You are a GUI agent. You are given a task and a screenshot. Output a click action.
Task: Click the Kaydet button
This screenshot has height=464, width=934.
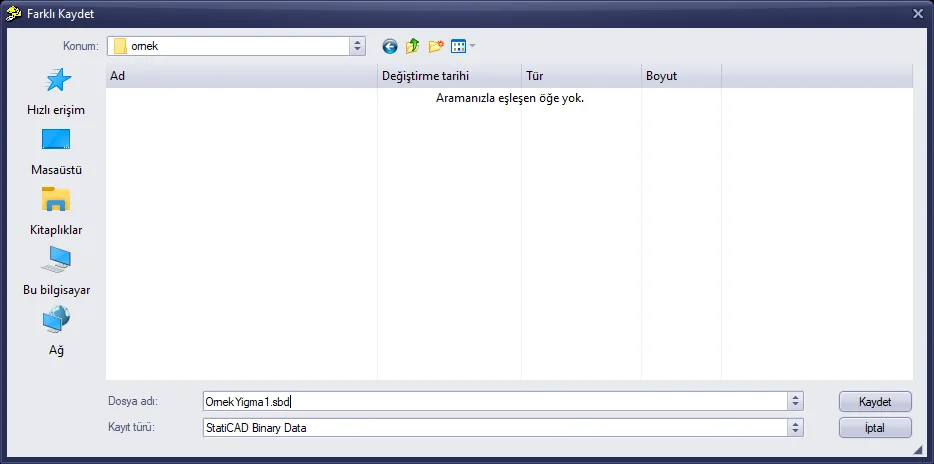(875, 401)
